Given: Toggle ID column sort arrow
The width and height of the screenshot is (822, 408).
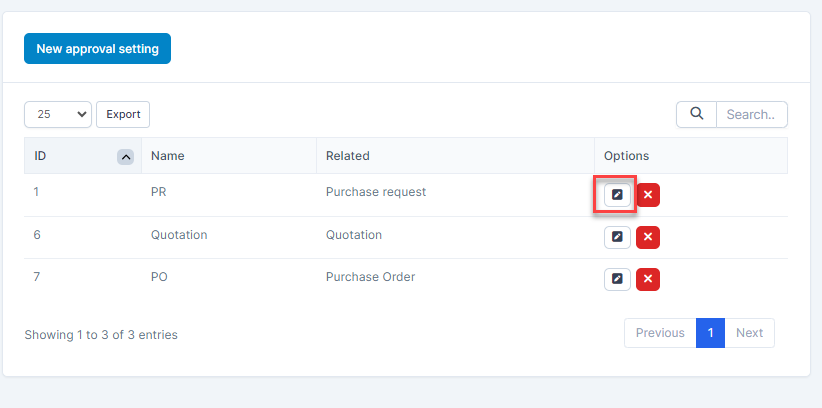Looking at the screenshot, I should (126, 156).
